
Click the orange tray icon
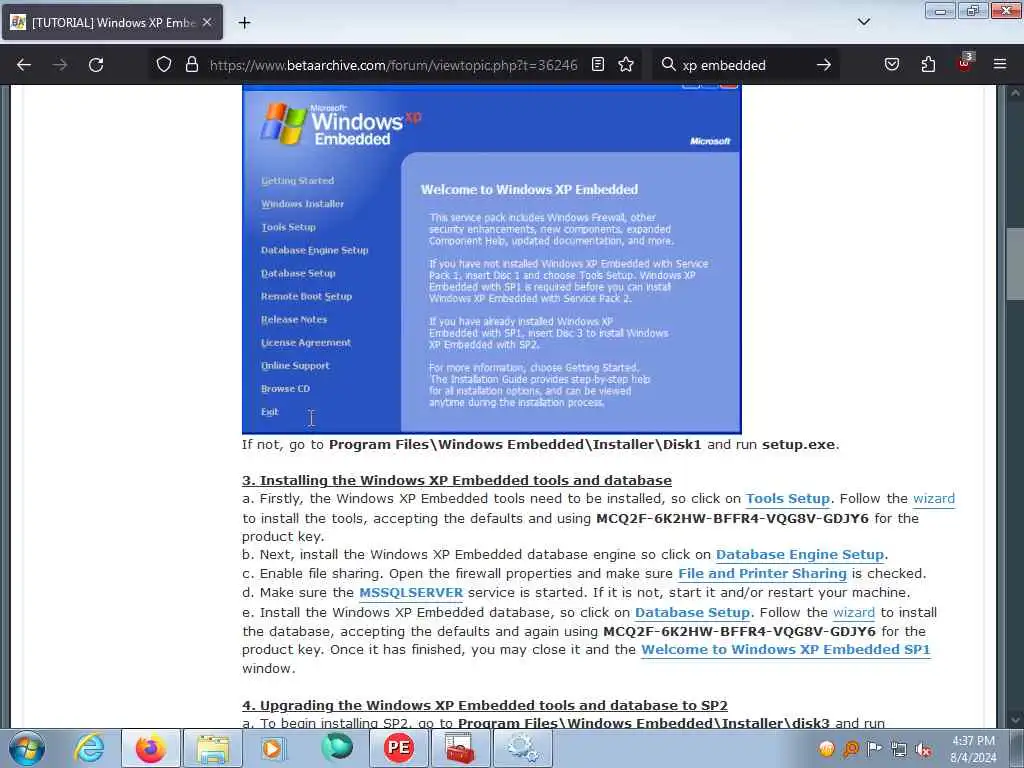coord(827,749)
